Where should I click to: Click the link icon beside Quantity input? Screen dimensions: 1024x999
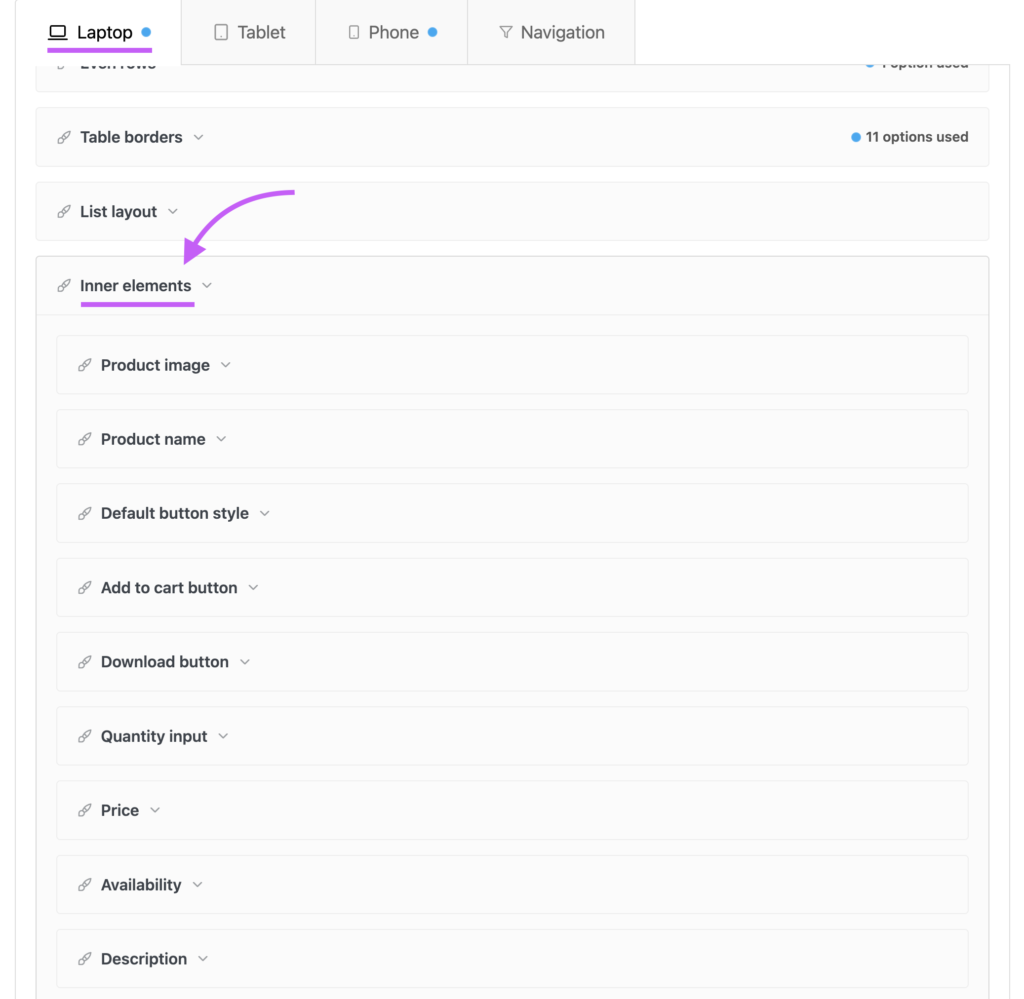(84, 736)
